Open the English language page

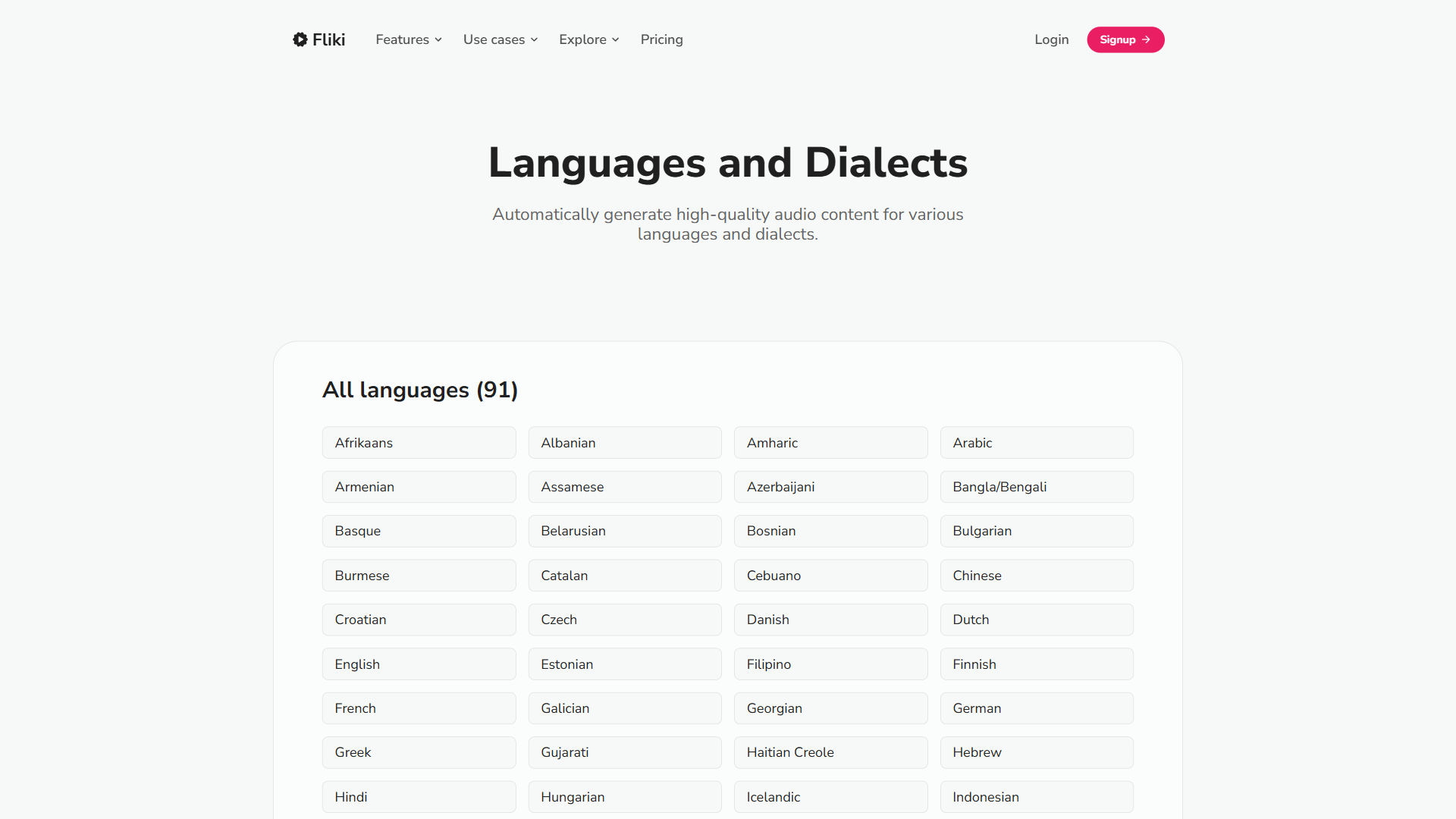click(419, 664)
